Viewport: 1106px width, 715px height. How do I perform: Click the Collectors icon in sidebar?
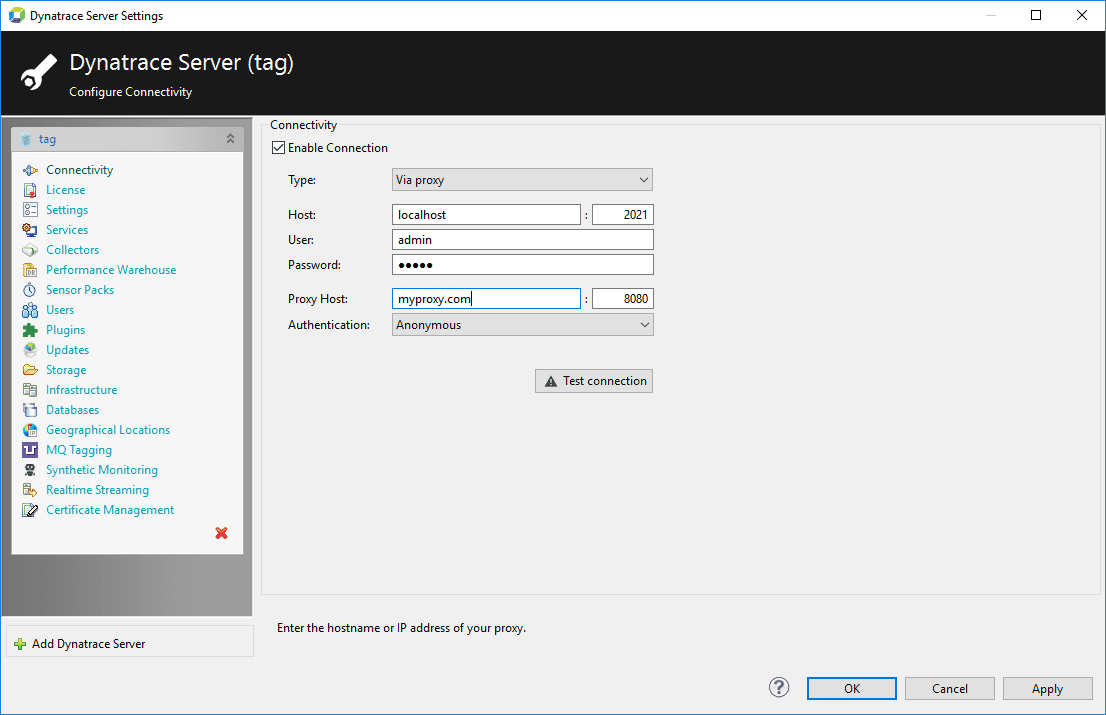30,250
